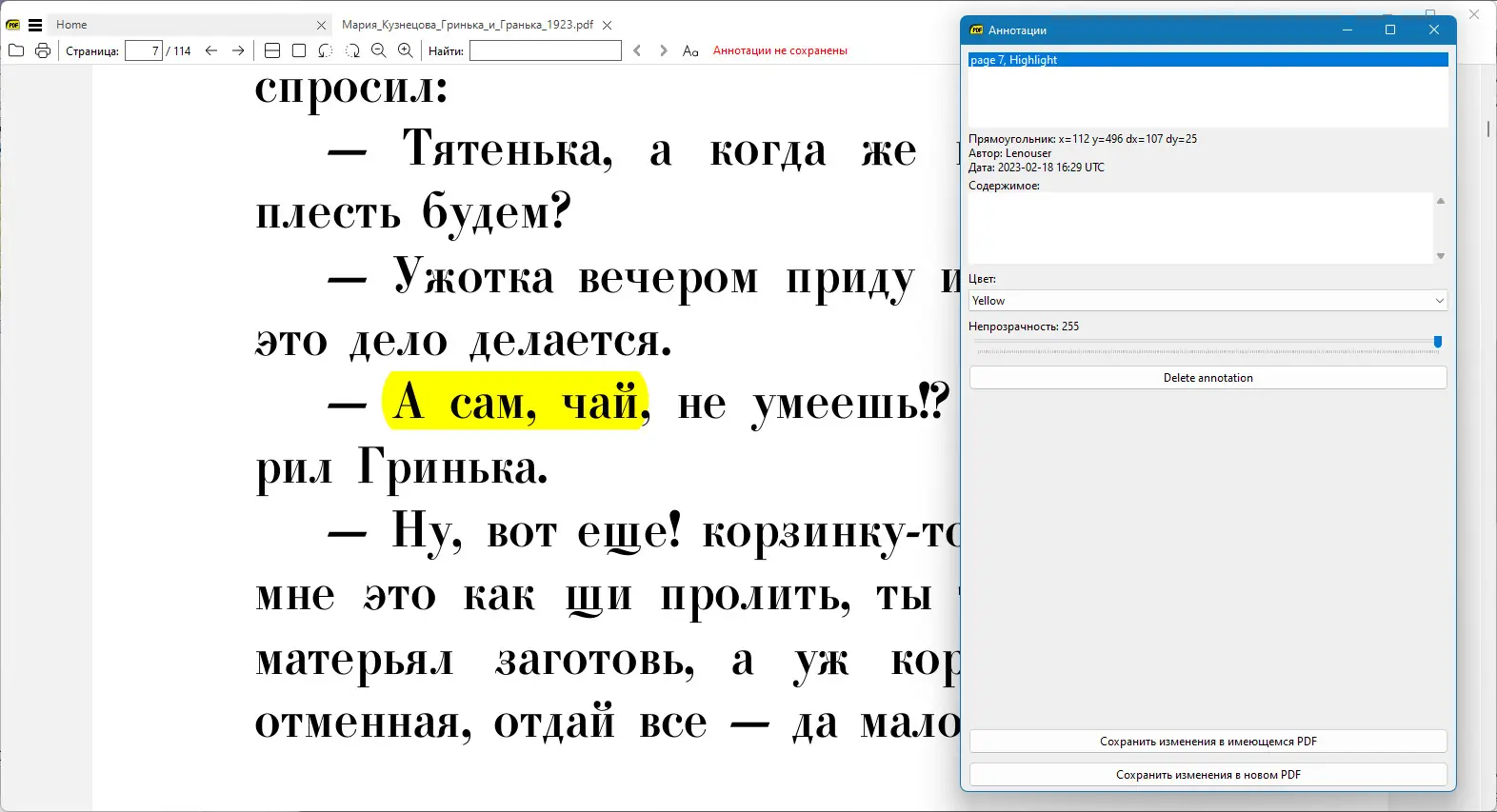Rotate page clockwise
This screenshot has width=1497, height=812.
click(x=352, y=50)
